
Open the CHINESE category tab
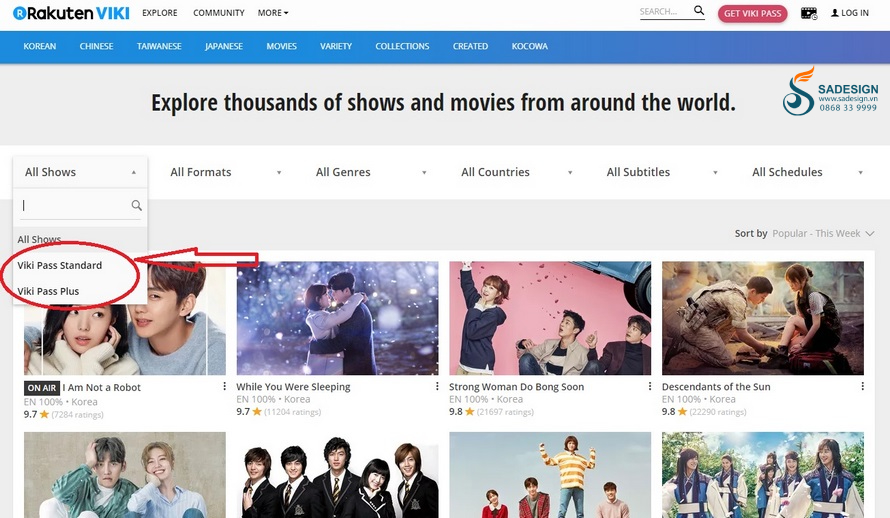coord(96,46)
